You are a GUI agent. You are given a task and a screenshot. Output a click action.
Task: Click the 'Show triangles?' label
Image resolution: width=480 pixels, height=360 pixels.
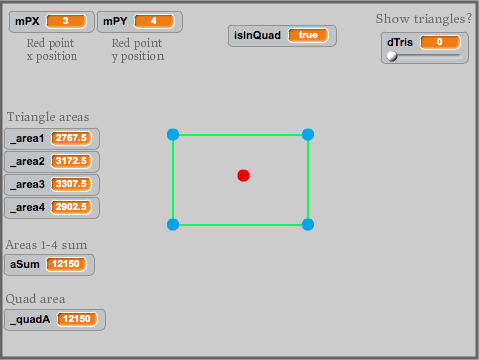tap(424, 19)
